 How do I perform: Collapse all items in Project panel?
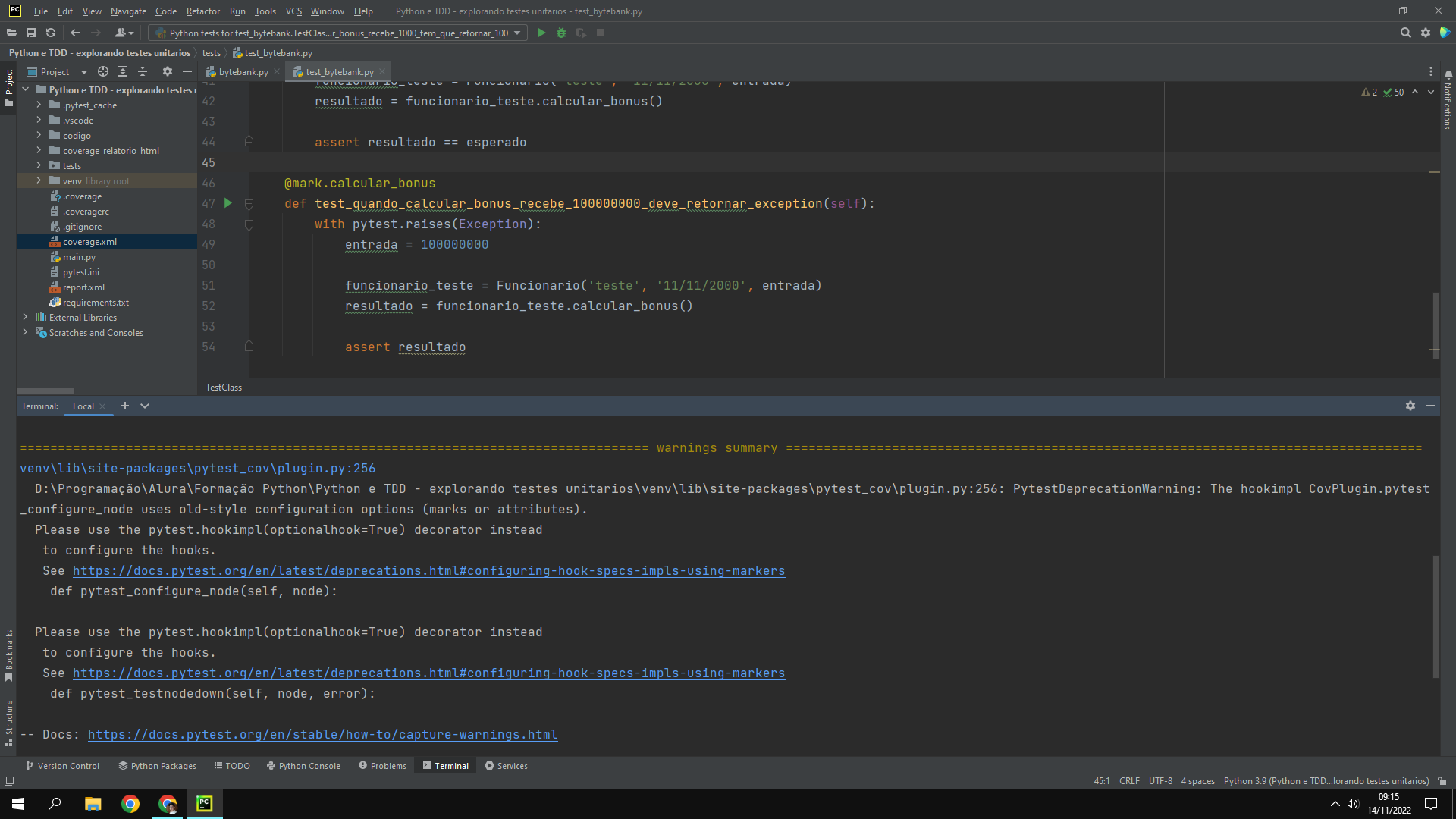(x=143, y=71)
